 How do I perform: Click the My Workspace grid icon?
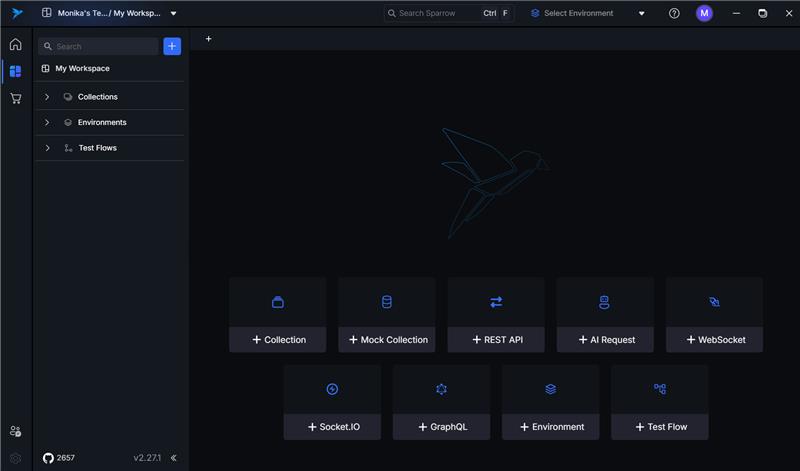pos(45,68)
